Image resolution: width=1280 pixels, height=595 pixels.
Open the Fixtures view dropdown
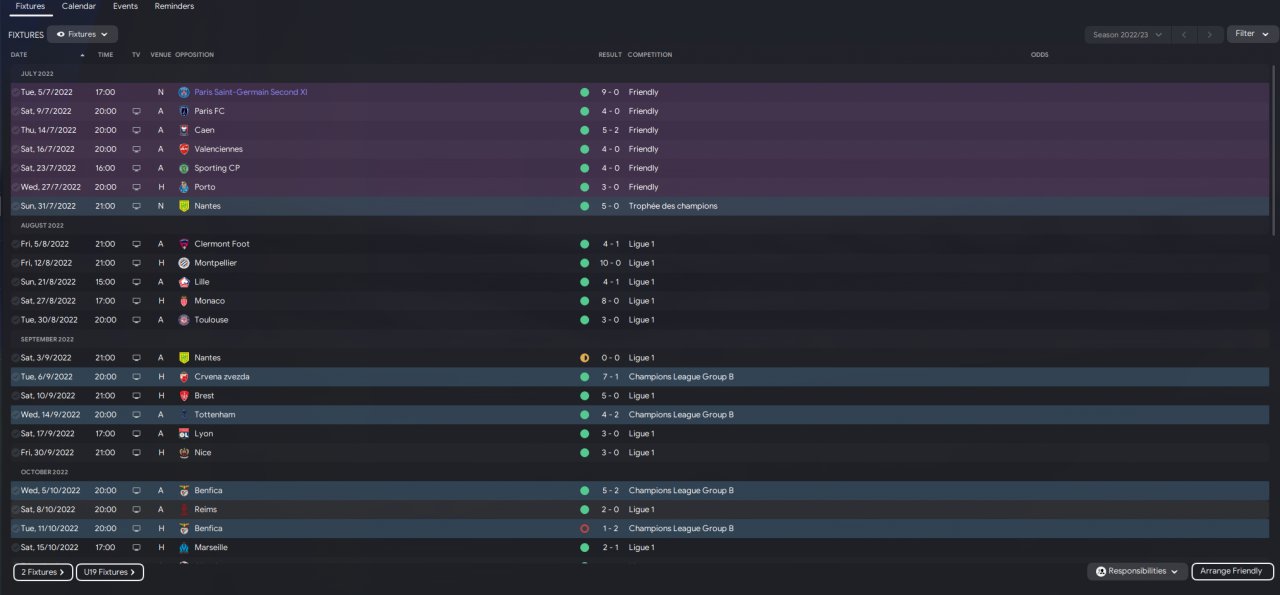point(82,34)
